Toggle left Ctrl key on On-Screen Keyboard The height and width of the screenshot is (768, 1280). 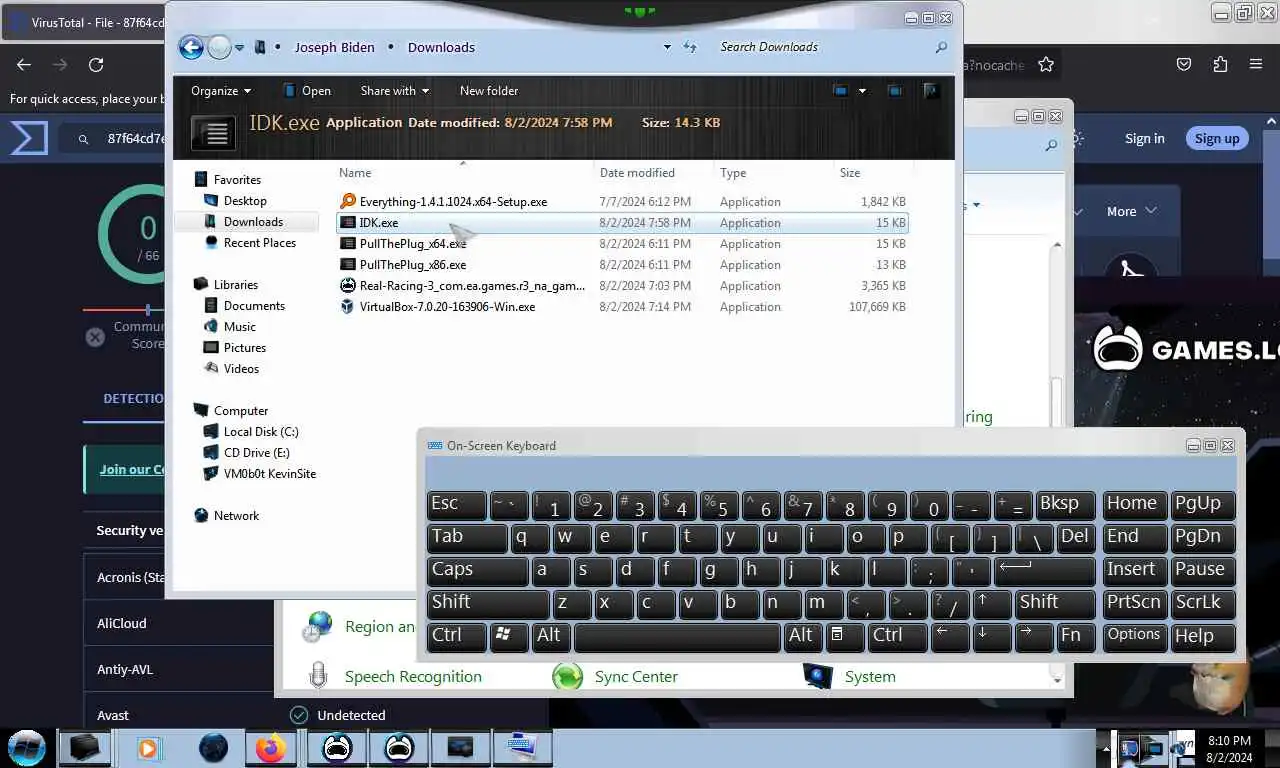pyautogui.click(x=457, y=637)
